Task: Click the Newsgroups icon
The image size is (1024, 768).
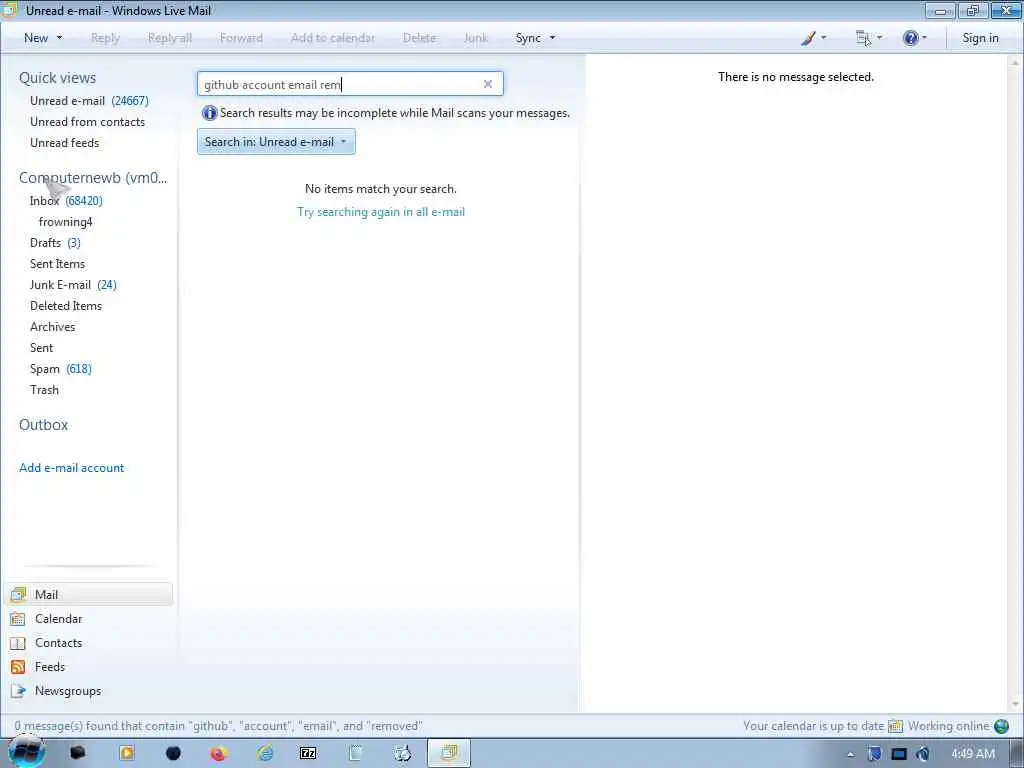Action: [x=18, y=691]
